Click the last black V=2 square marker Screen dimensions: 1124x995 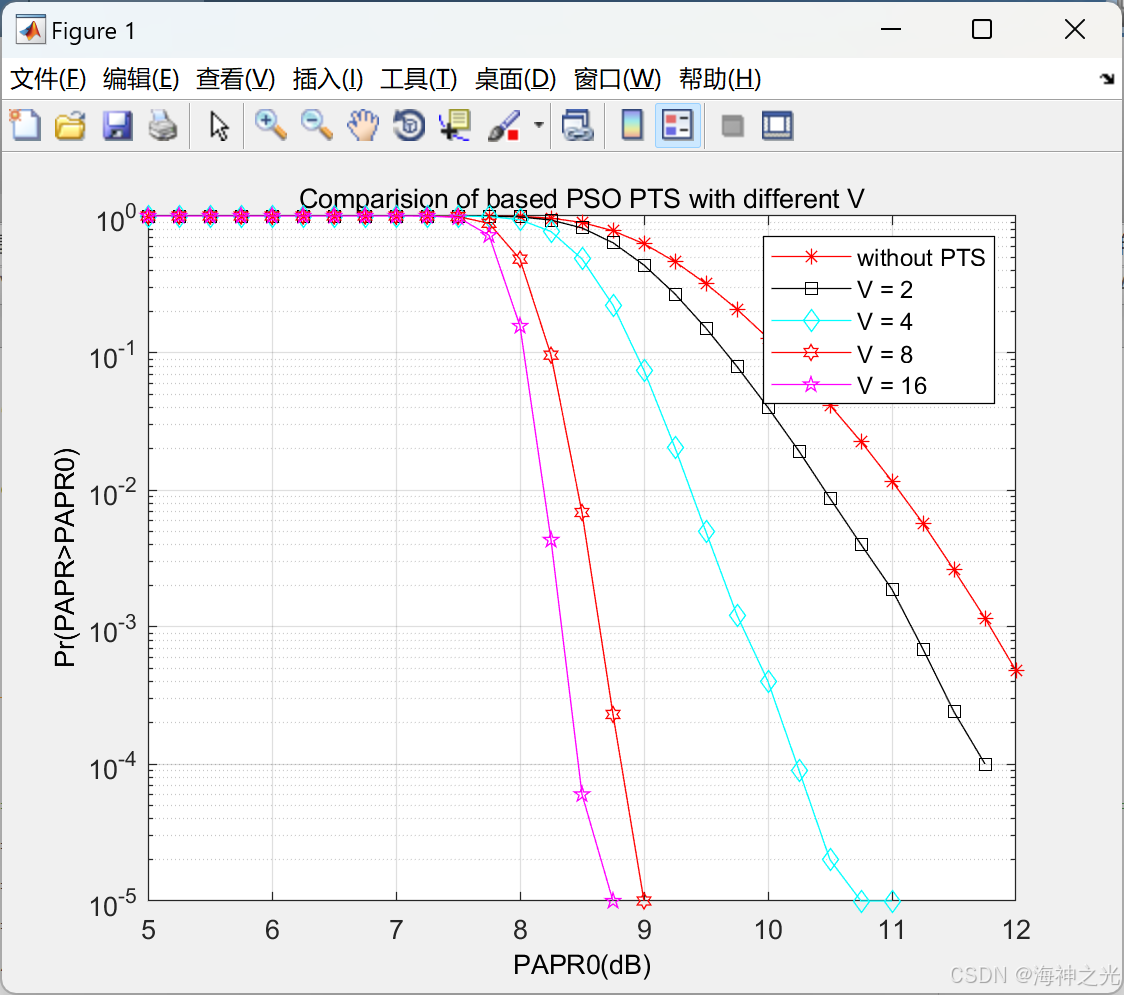(x=985, y=764)
